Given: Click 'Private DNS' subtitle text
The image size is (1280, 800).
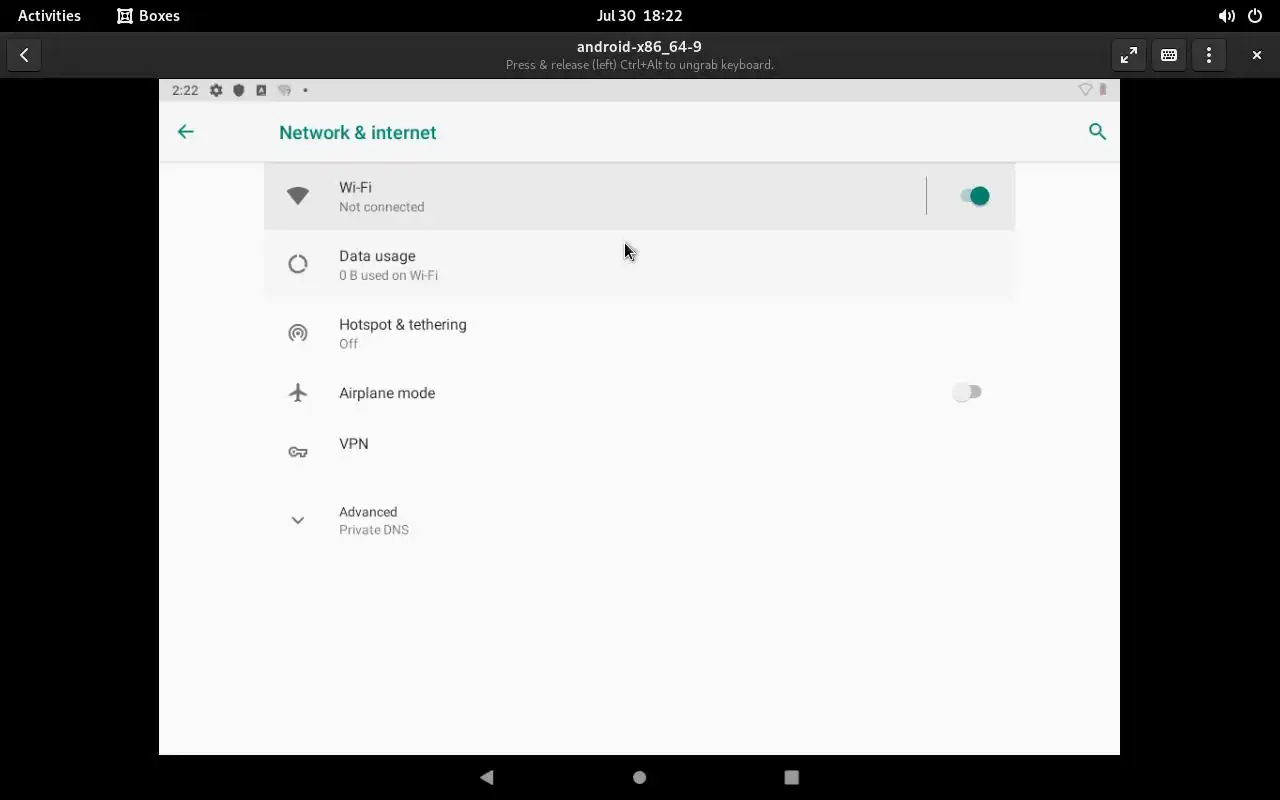Looking at the screenshot, I should click(373, 530).
